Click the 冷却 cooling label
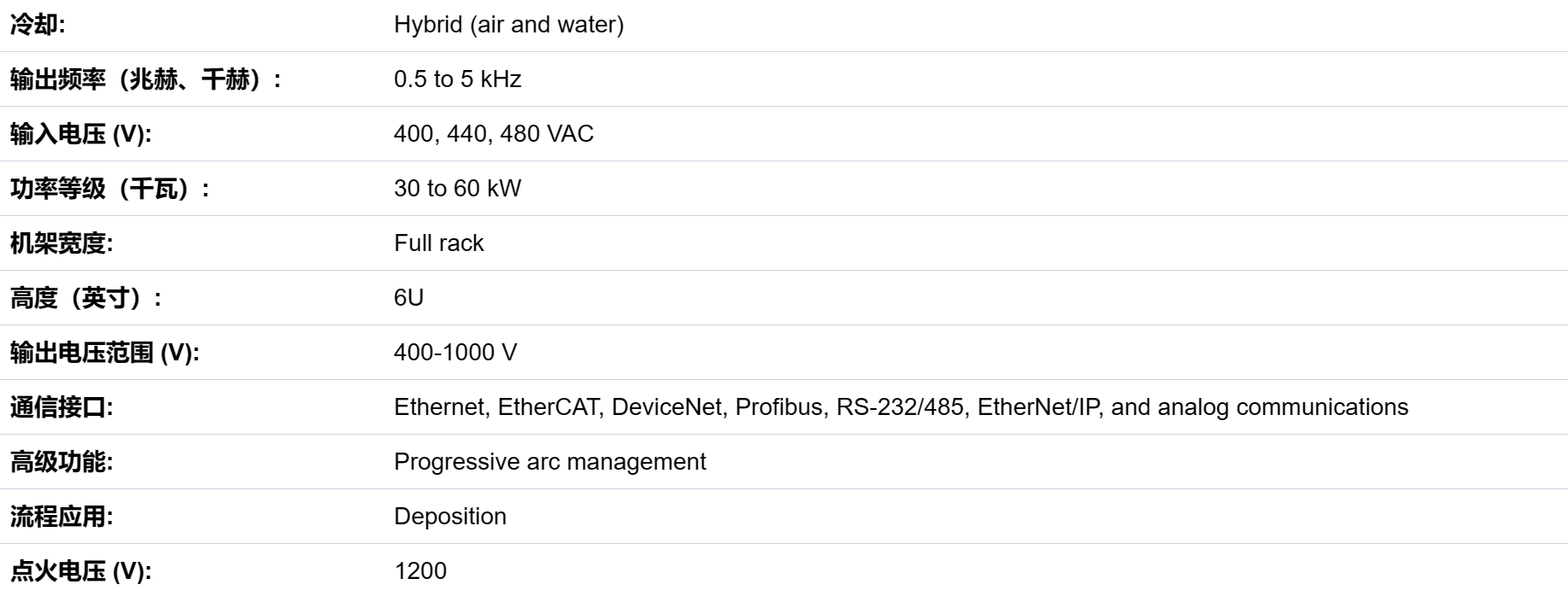1568x608 pixels. click(38, 25)
